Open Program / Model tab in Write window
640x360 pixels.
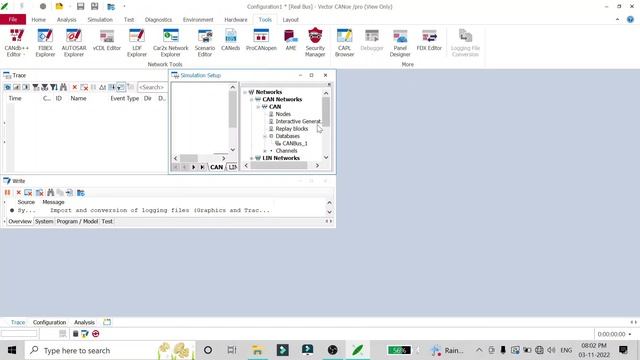click(x=77, y=221)
